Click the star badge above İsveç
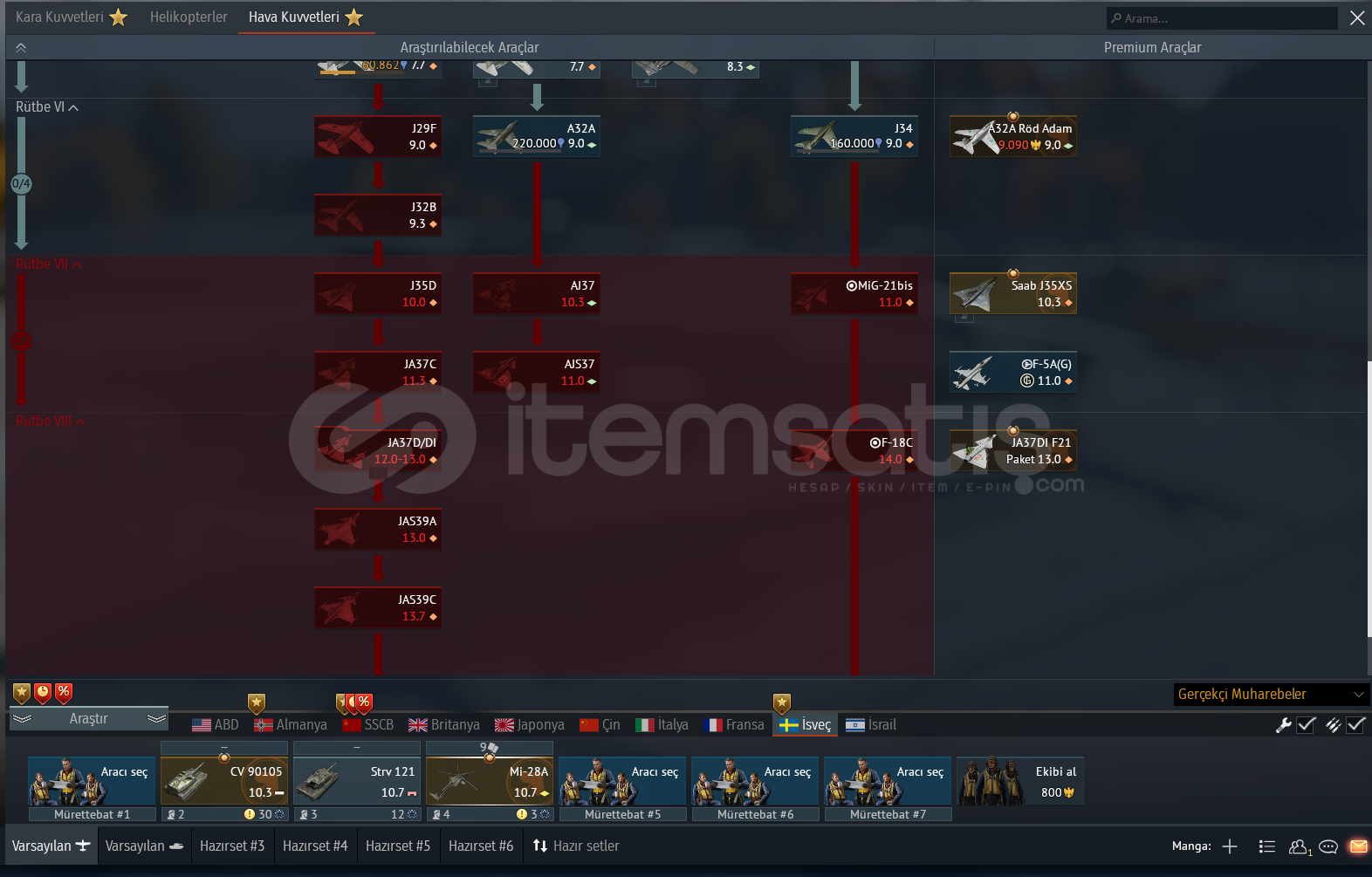Image resolution: width=1372 pixels, height=877 pixels. coord(782,703)
